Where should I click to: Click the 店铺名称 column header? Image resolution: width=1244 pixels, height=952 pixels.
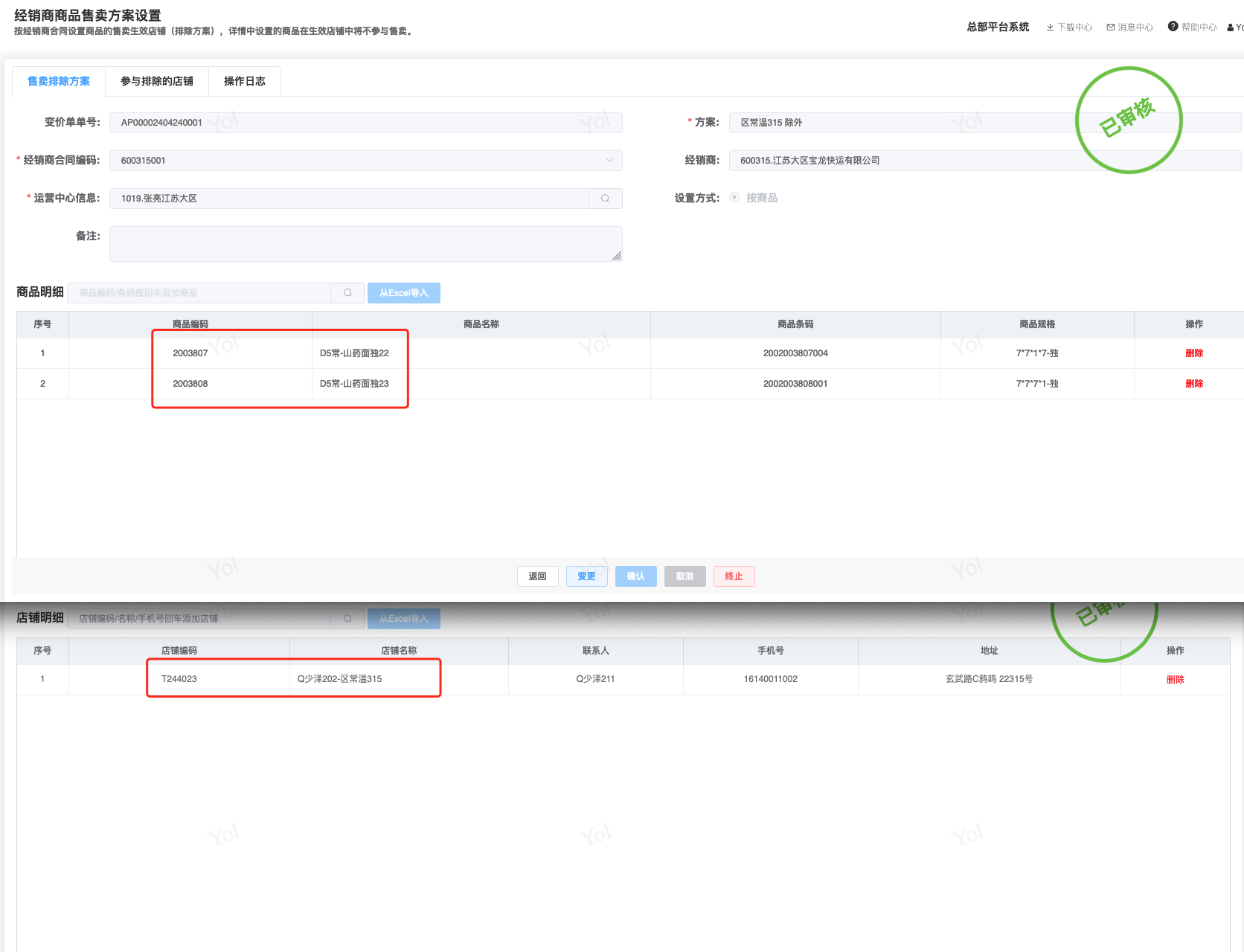point(399,651)
